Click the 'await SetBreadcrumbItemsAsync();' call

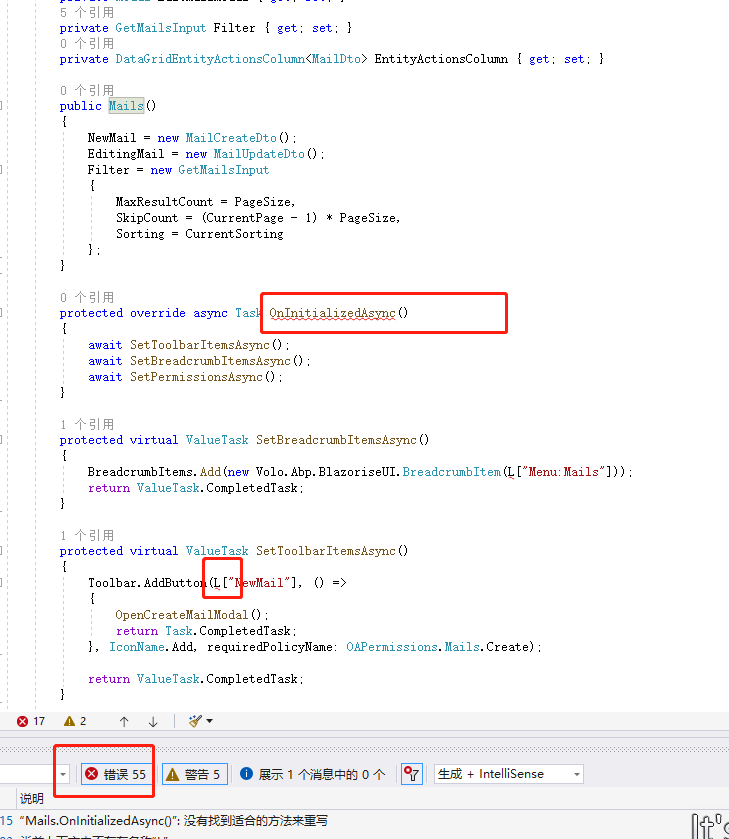coord(199,361)
